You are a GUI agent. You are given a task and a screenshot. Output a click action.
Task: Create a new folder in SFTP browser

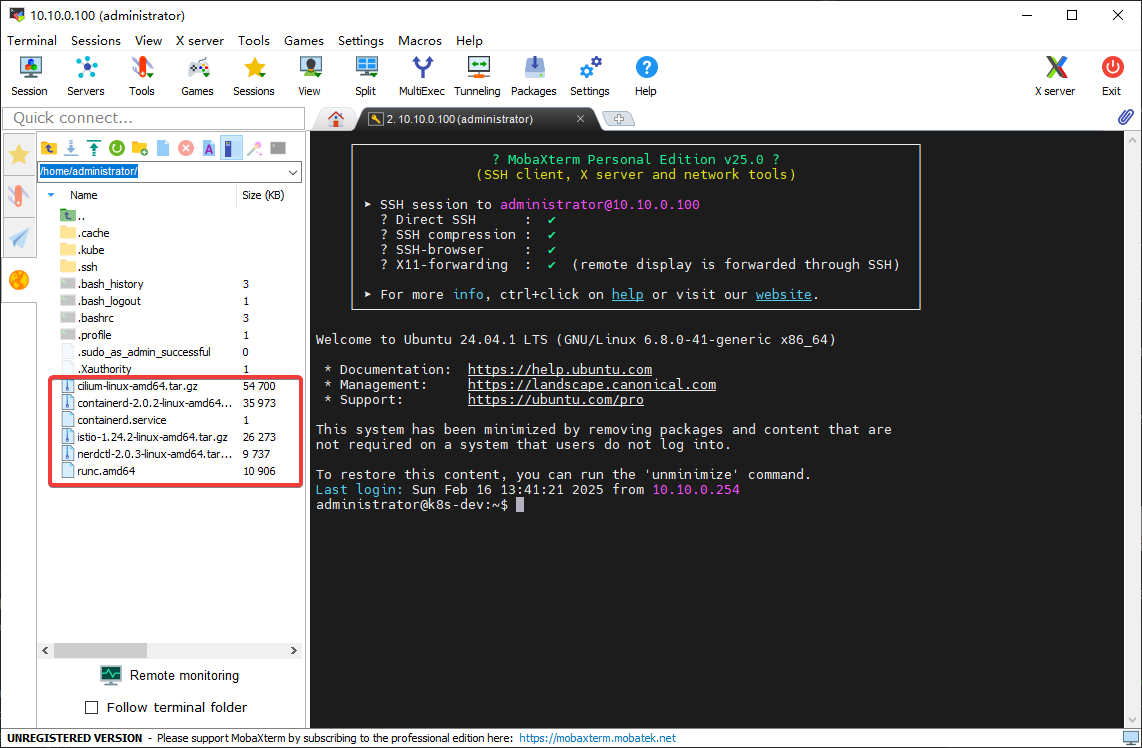click(x=140, y=149)
